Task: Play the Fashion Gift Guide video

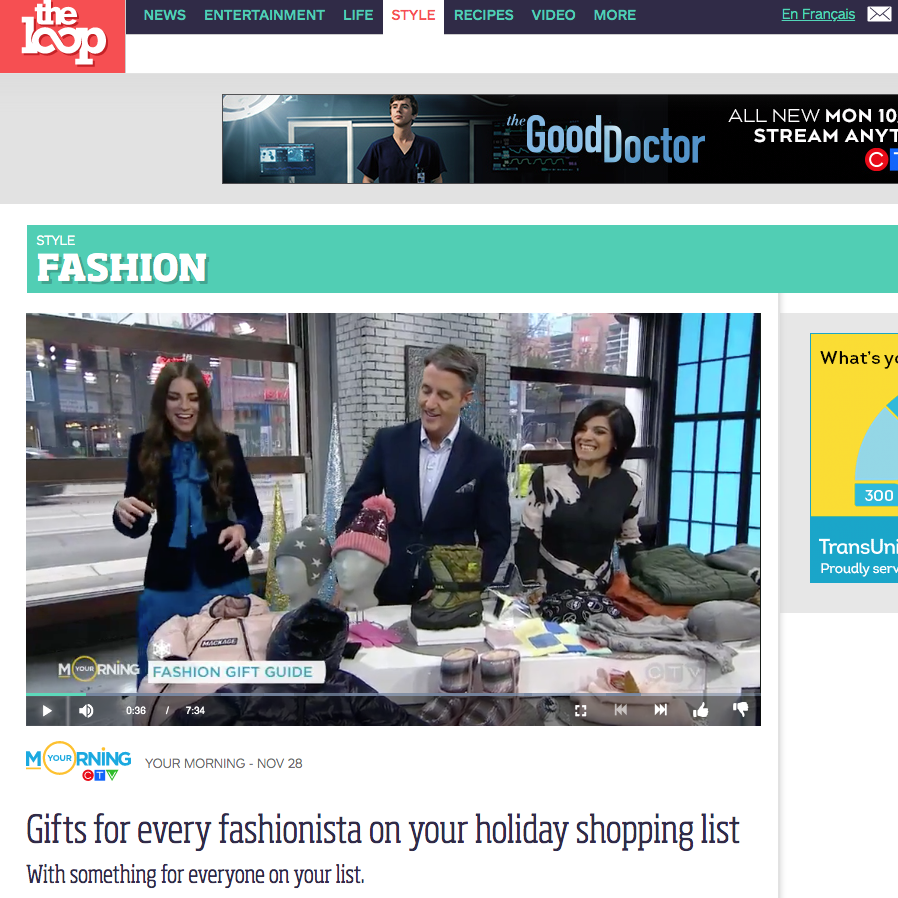Action: click(x=47, y=711)
